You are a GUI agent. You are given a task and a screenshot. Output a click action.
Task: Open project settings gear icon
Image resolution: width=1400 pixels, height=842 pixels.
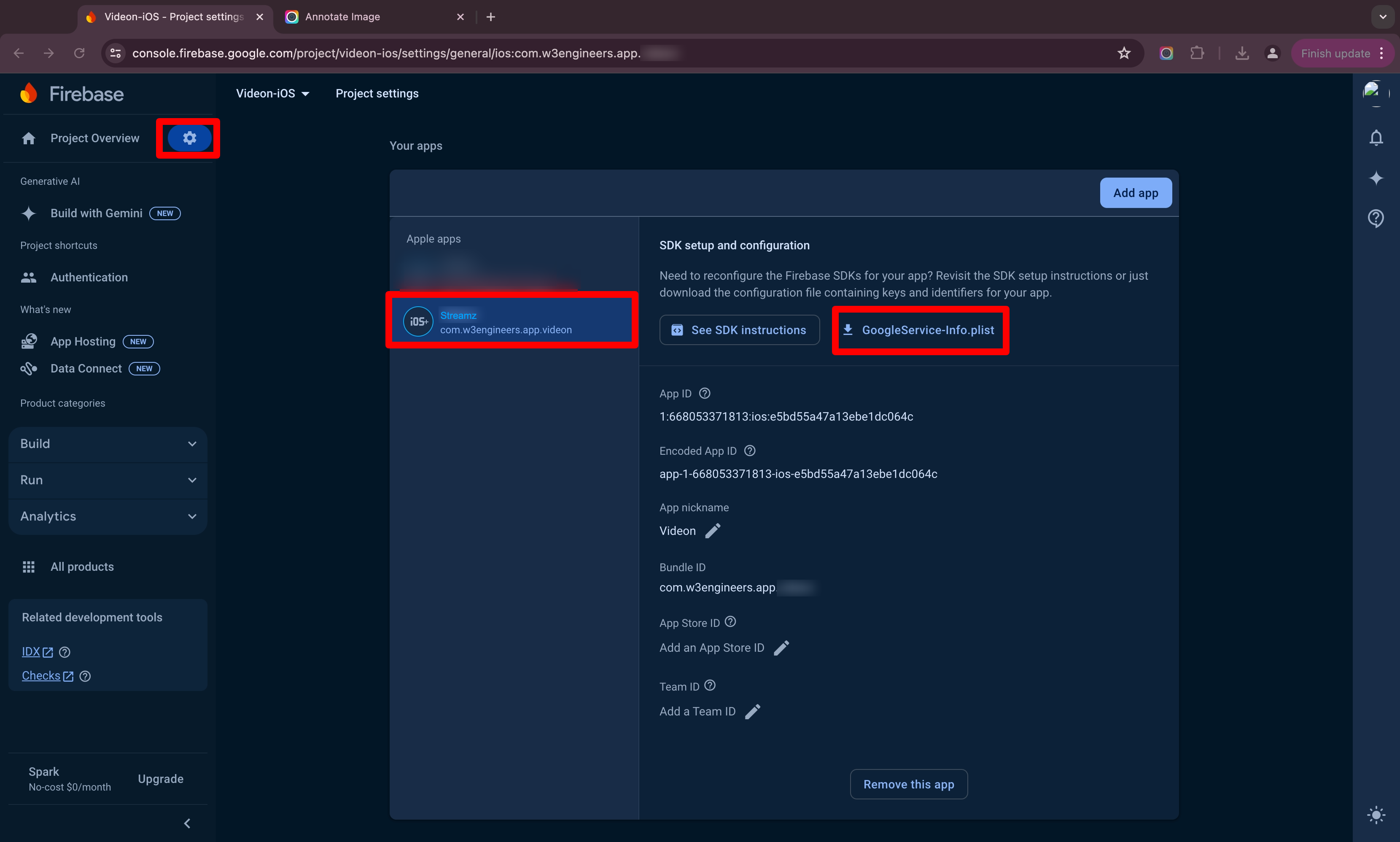coord(189,138)
